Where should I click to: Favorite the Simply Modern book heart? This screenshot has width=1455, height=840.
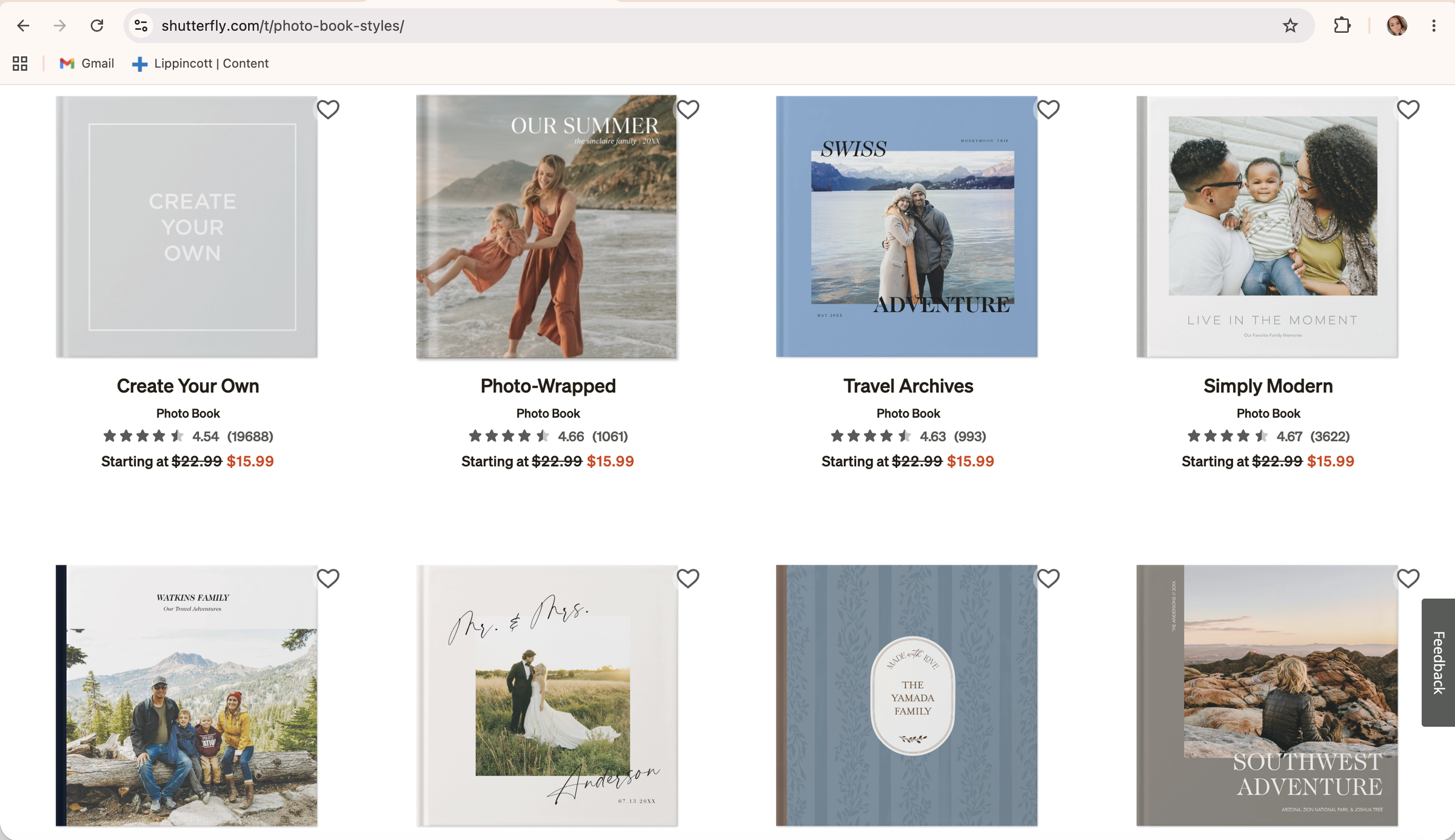(1408, 110)
